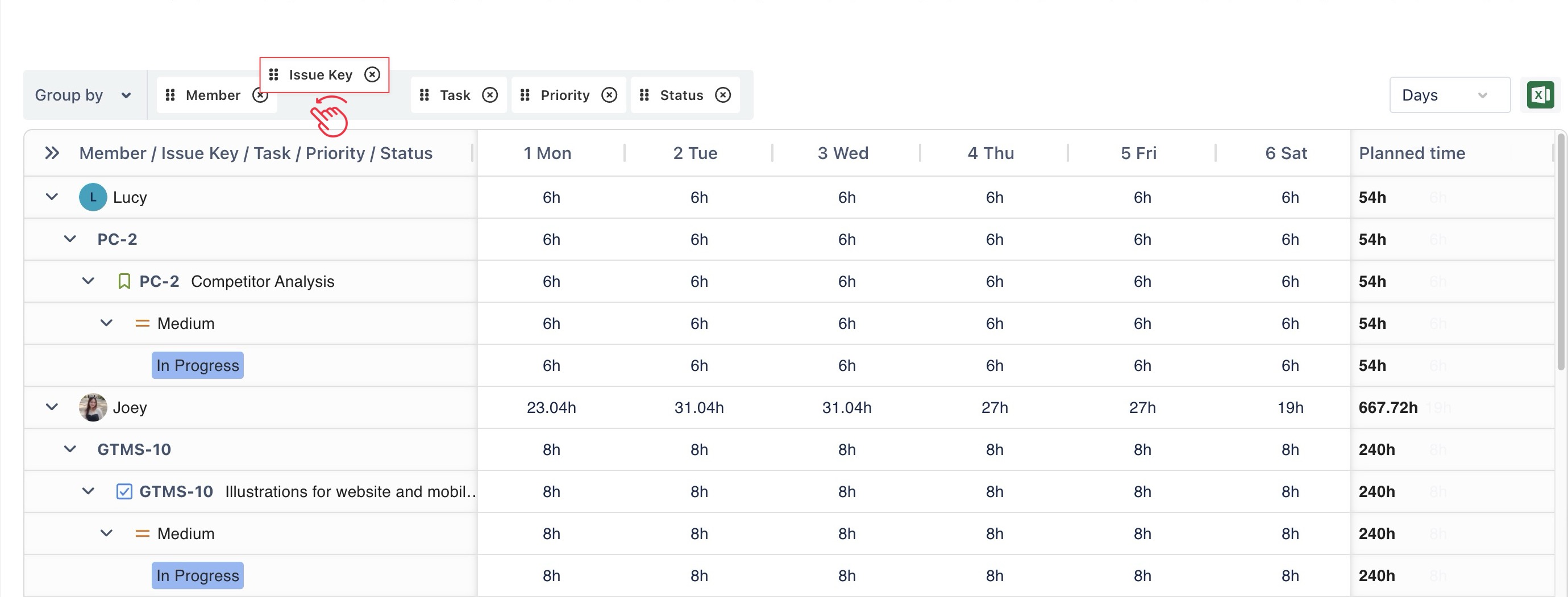Remove the Task grouping chip
The height and width of the screenshot is (597, 1568).
490,95
